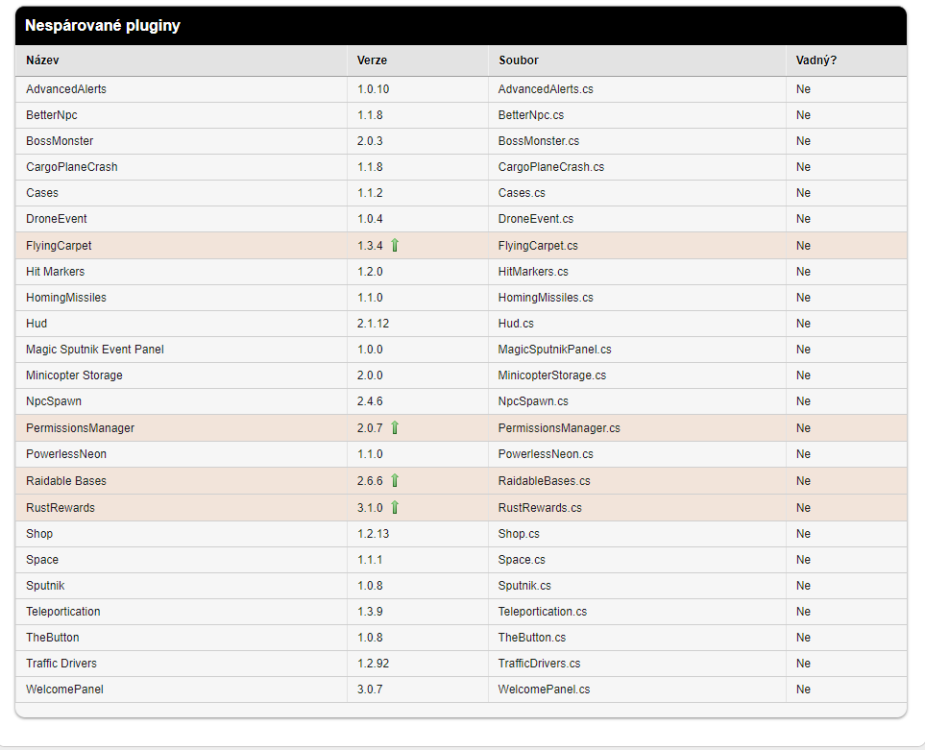Select the Teleportication plugin name
This screenshot has height=750, width=925.
63,612
